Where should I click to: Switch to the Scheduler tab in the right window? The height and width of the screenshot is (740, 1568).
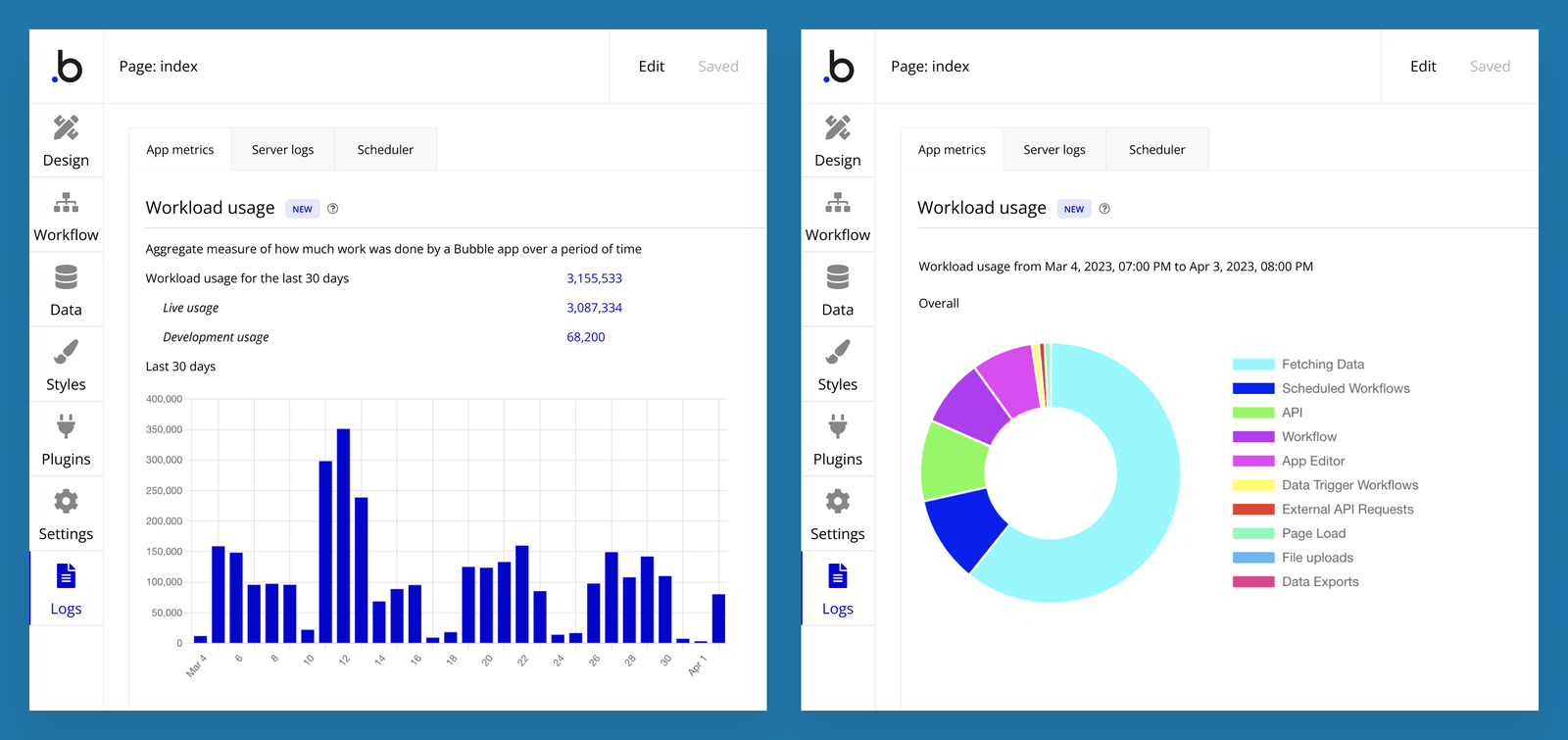pyautogui.click(x=1156, y=150)
